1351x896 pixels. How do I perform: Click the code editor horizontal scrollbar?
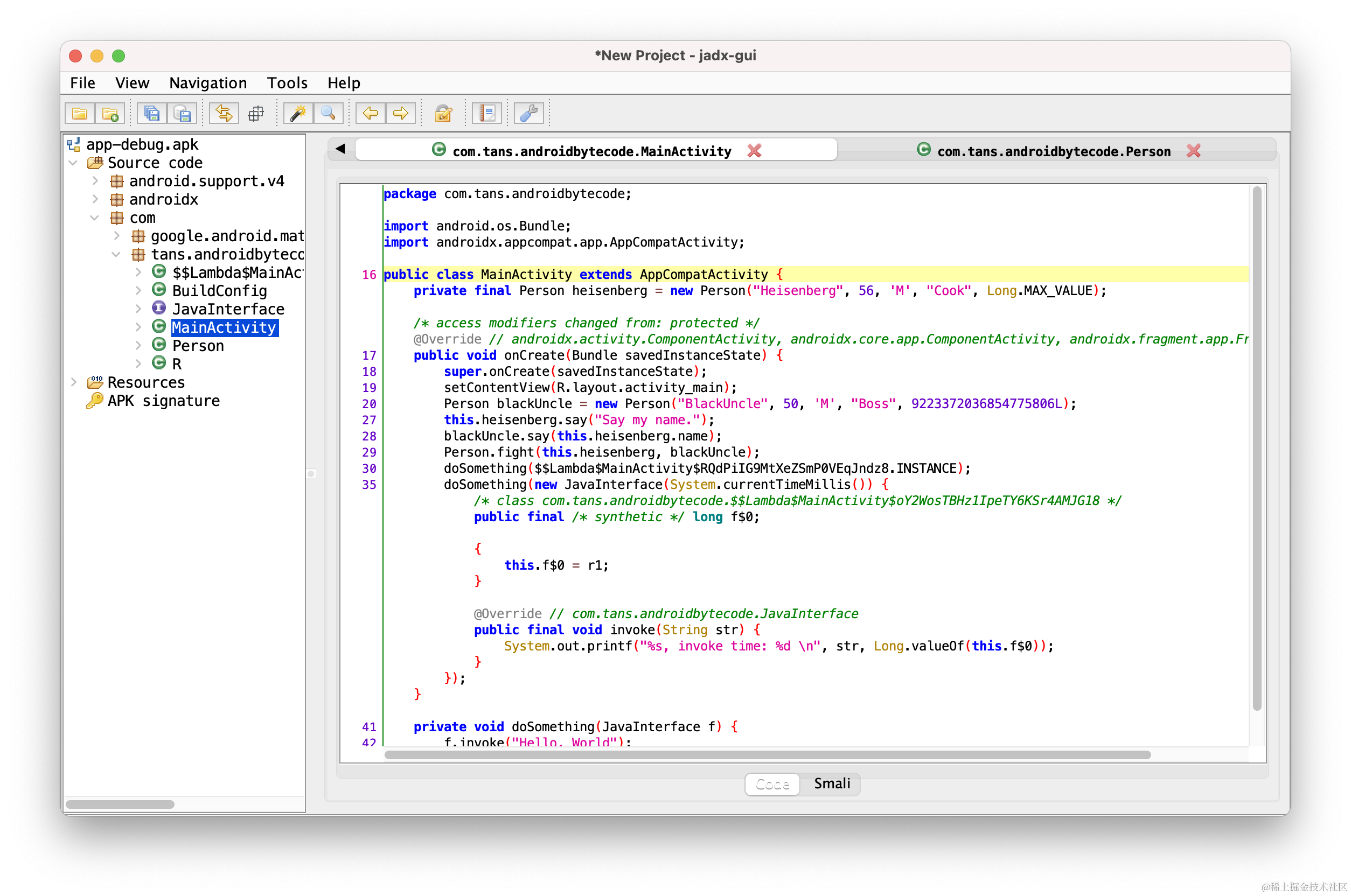[x=768, y=755]
